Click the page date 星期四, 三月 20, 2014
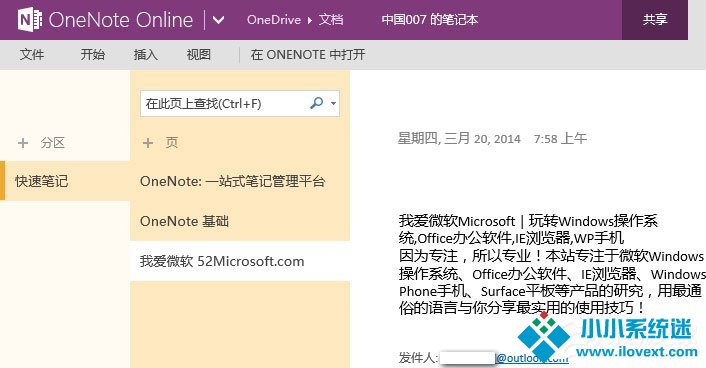Image resolution: width=706 pixels, height=368 pixels. (x=459, y=138)
